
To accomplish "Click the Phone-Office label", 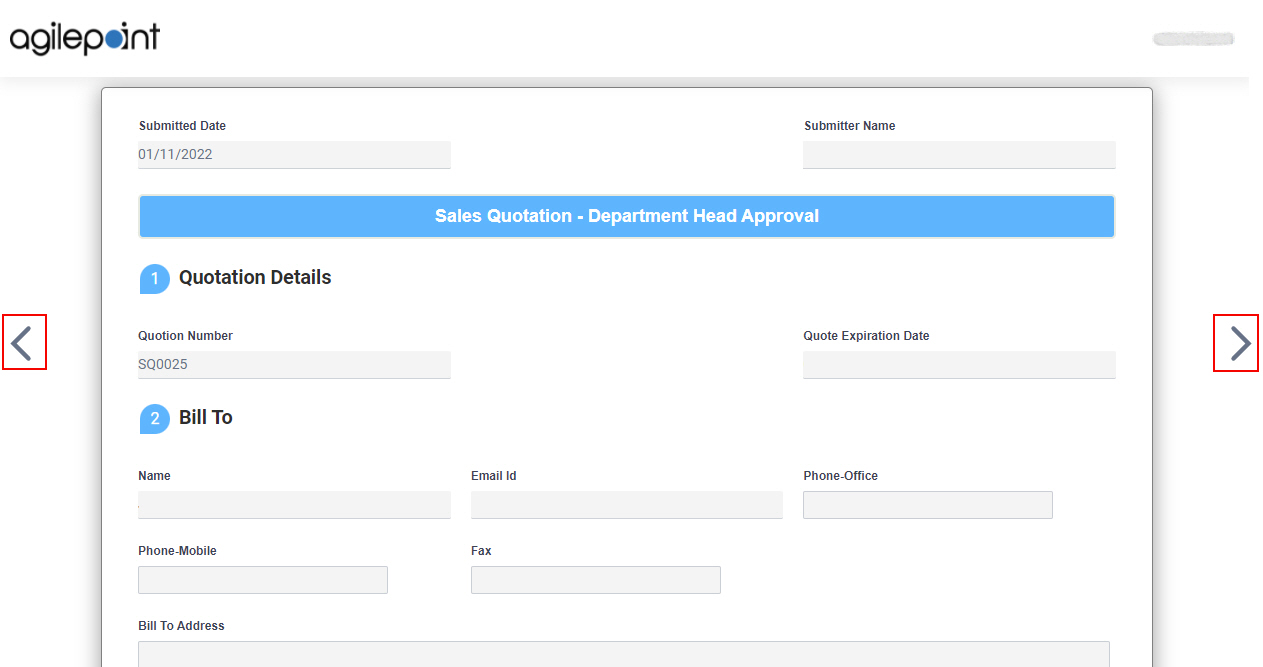I will pos(841,476).
